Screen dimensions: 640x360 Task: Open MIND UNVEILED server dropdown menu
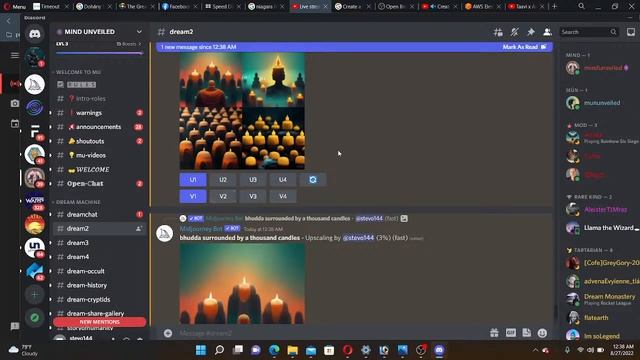coord(139,32)
